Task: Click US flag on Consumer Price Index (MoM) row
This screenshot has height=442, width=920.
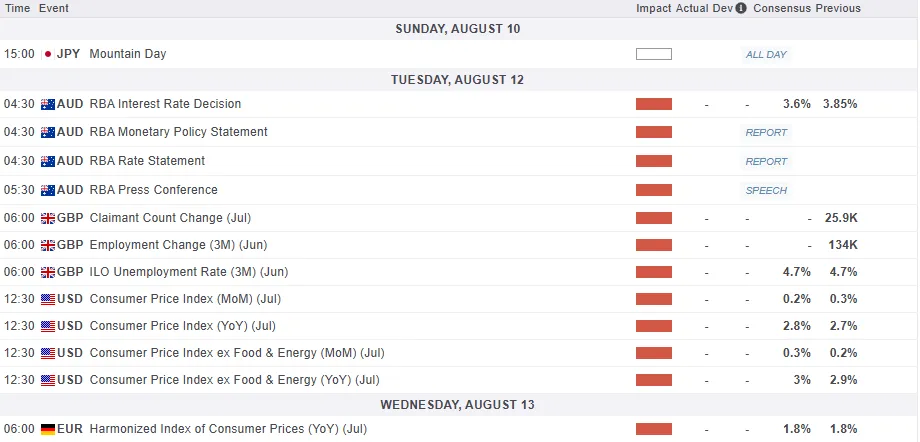Action: click(47, 299)
